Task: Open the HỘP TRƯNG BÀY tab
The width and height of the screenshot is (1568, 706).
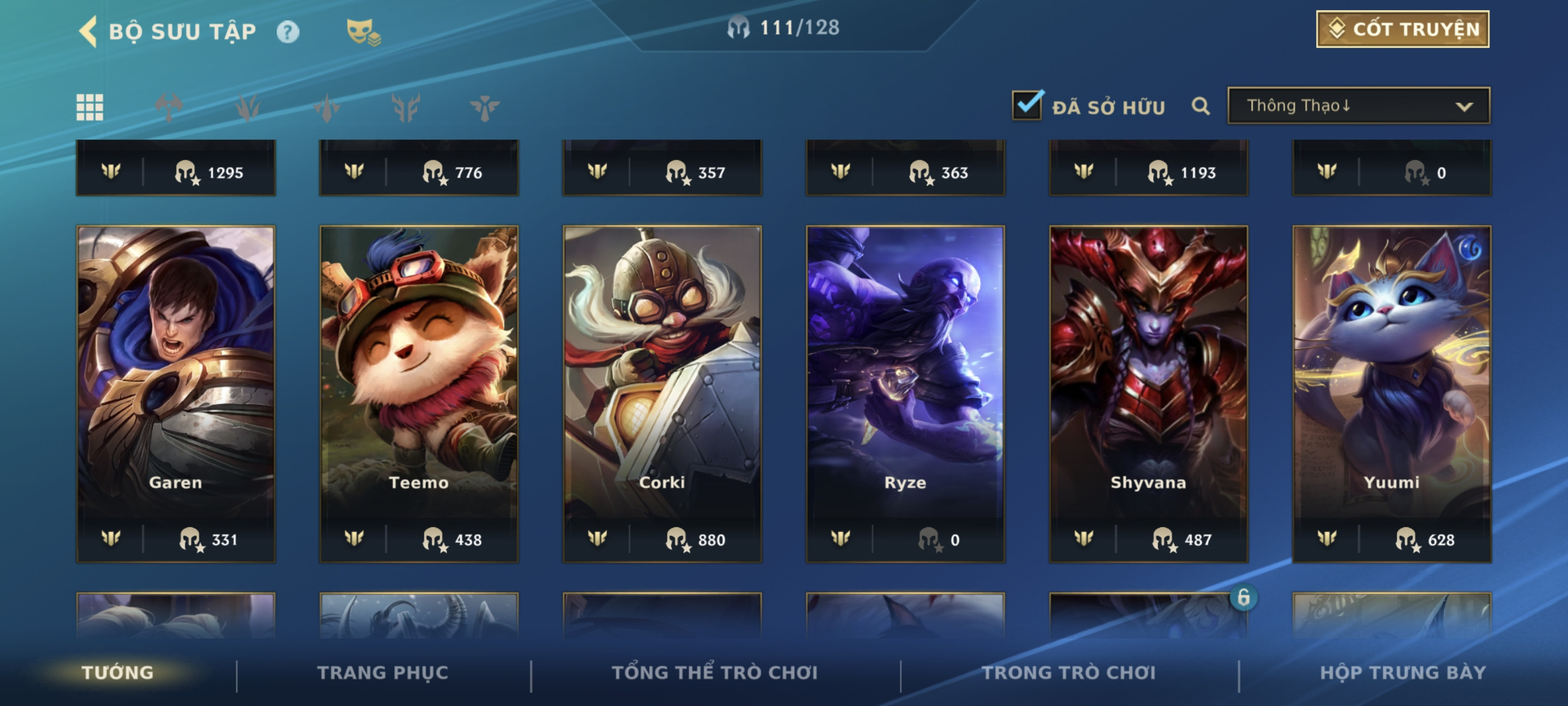Action: [x=1403, y=672]
